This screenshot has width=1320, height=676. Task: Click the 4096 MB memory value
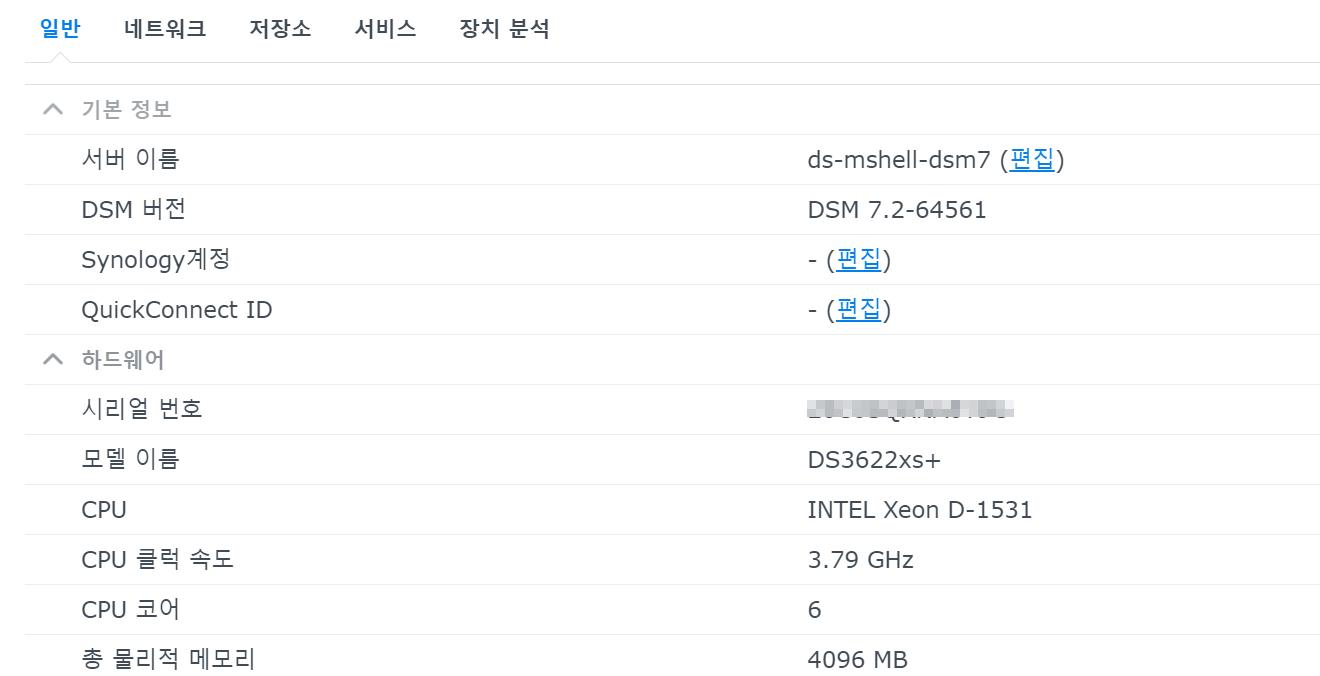[857, 659]
